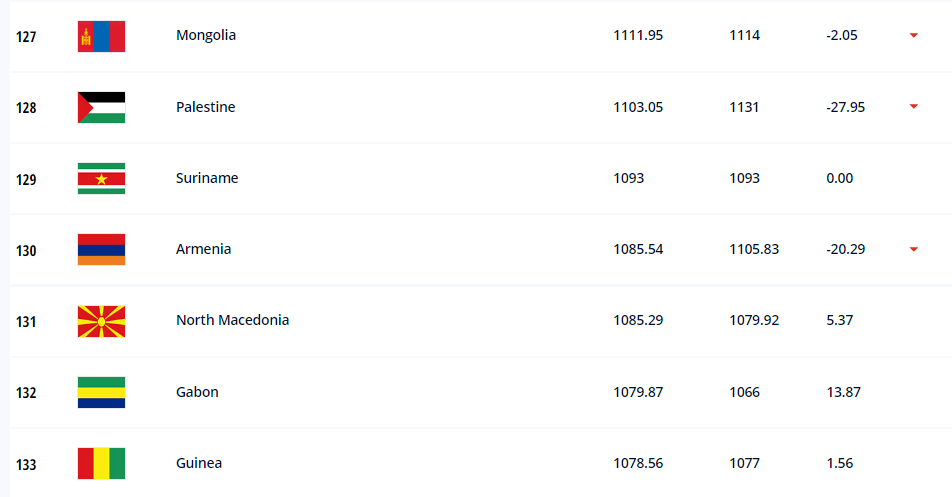Screen dimensions: 952x497
Task: Click the red down arrow in Mongolia row
Action: (913, 35)
